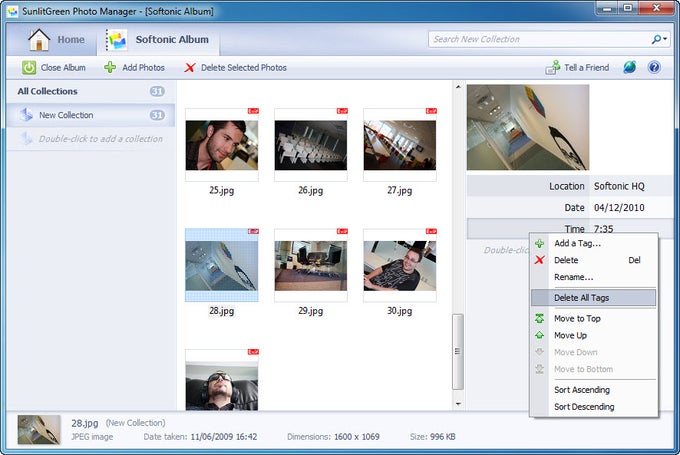This screenshot has height=455, width=680.
Task: Click the green plus icon beside Add a Tag
Action: 539,244
